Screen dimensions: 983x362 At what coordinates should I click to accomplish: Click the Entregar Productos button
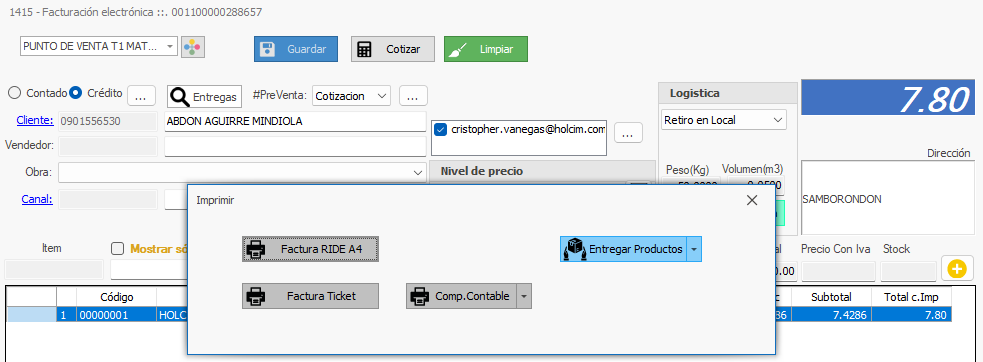click(x=624, y=249)
